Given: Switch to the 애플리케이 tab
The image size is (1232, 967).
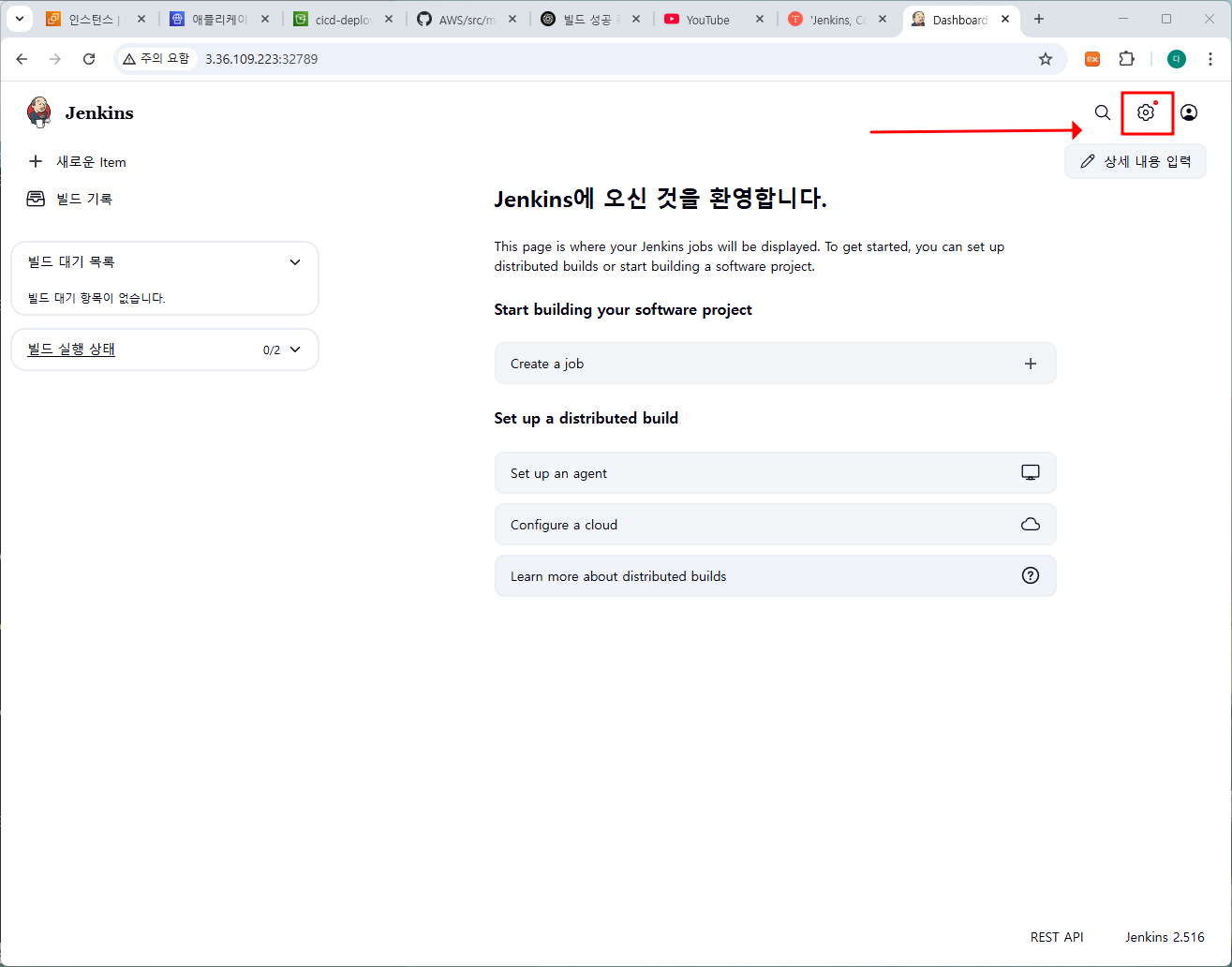Looking at the screenshot, I should (219, 20).
